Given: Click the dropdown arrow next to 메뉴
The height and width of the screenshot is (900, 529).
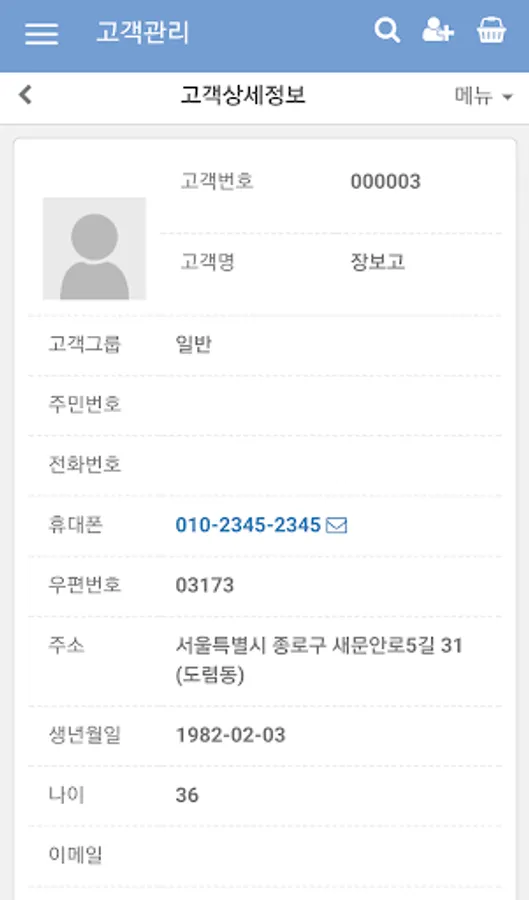Looking at the screenshot, I should pos(507,97).
